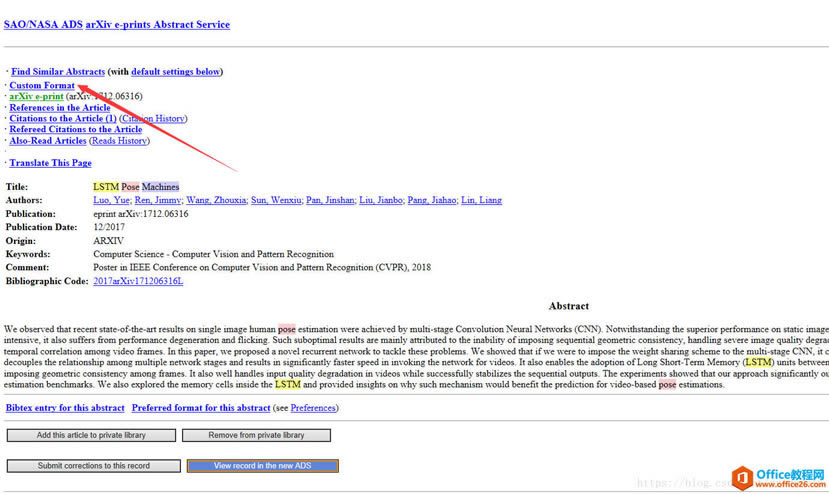Screen dimensions: 829x494
Task: Select the title text LSTM Pose Machines
Action: 136,187
